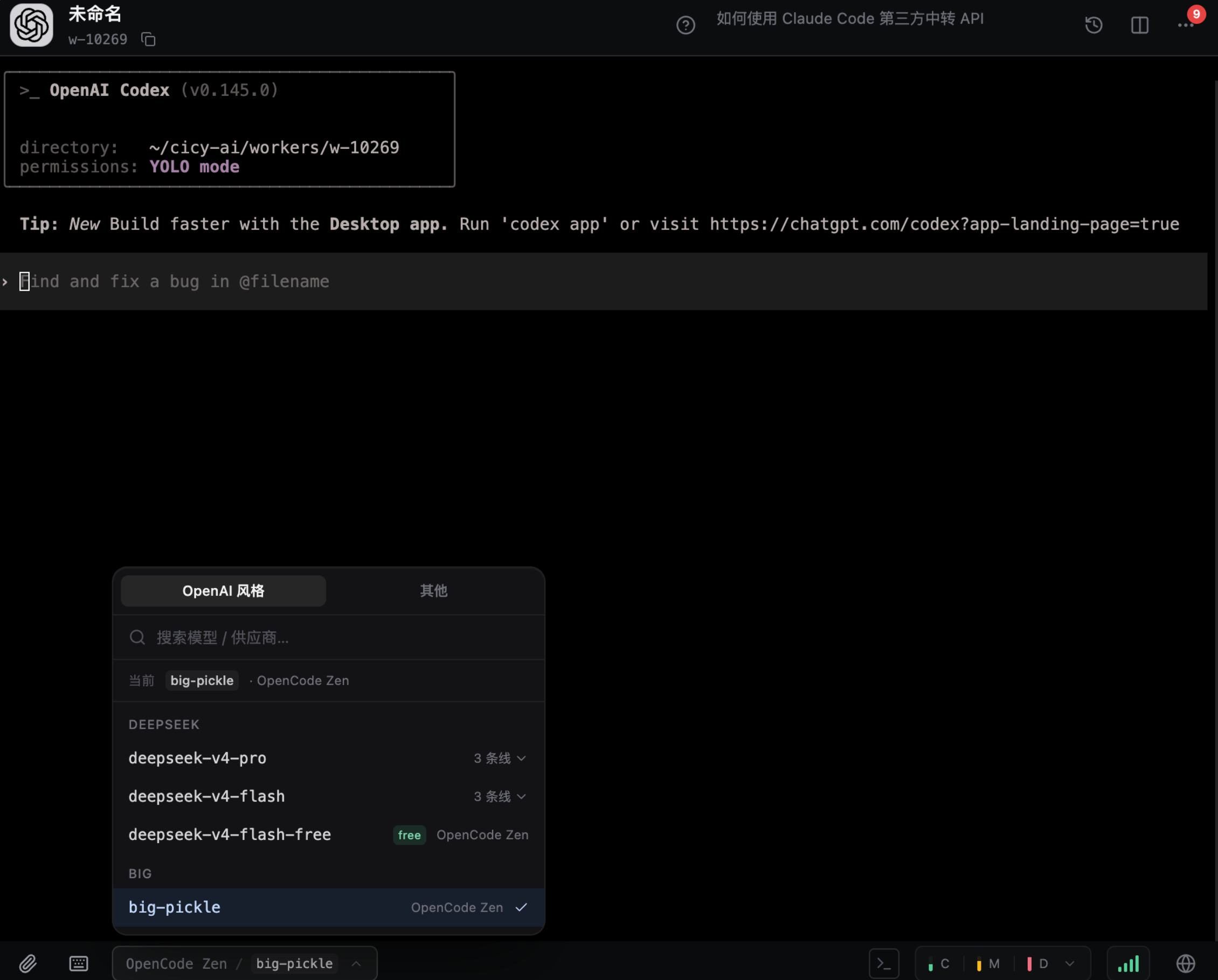Click the green signal strength bars icon

pyautogui.click(x=1128, y=963)
